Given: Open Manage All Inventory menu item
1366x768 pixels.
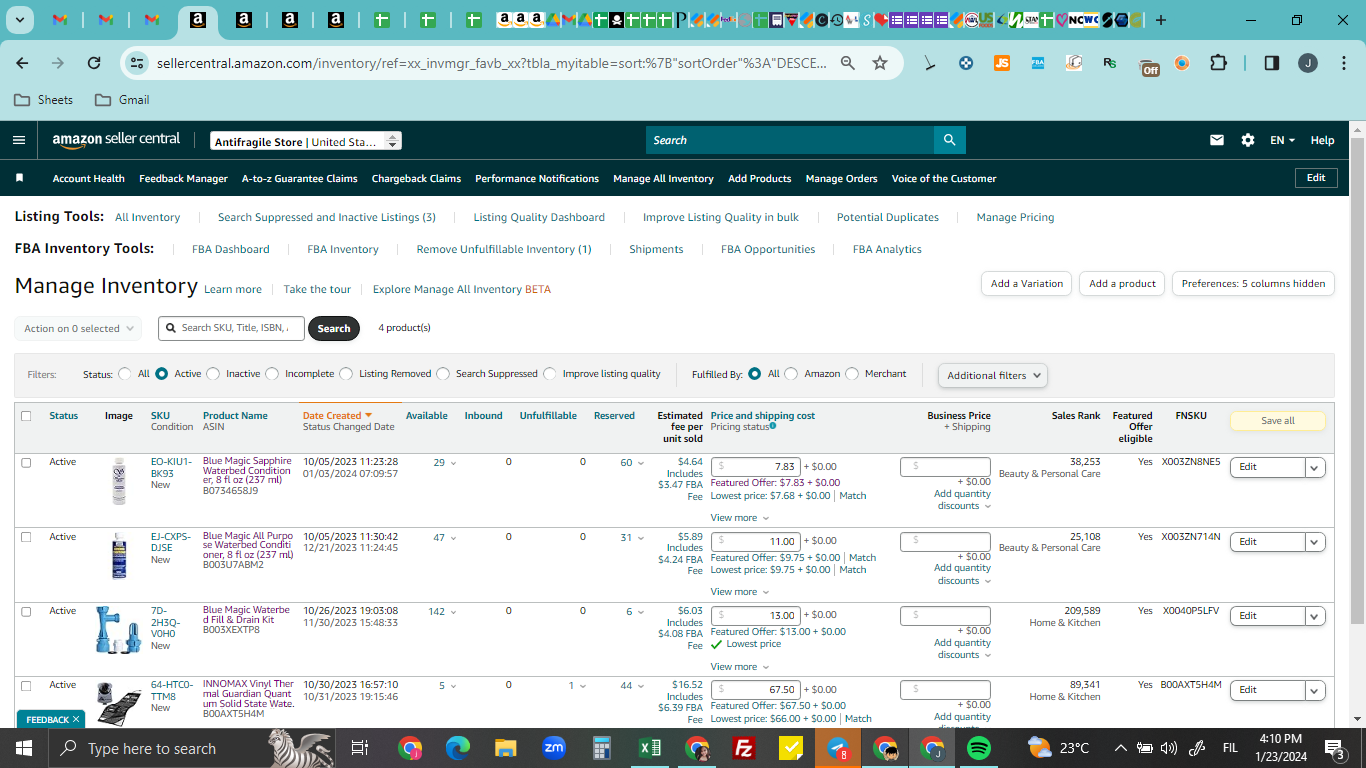Looking at the screenshot, I should 663,178.
